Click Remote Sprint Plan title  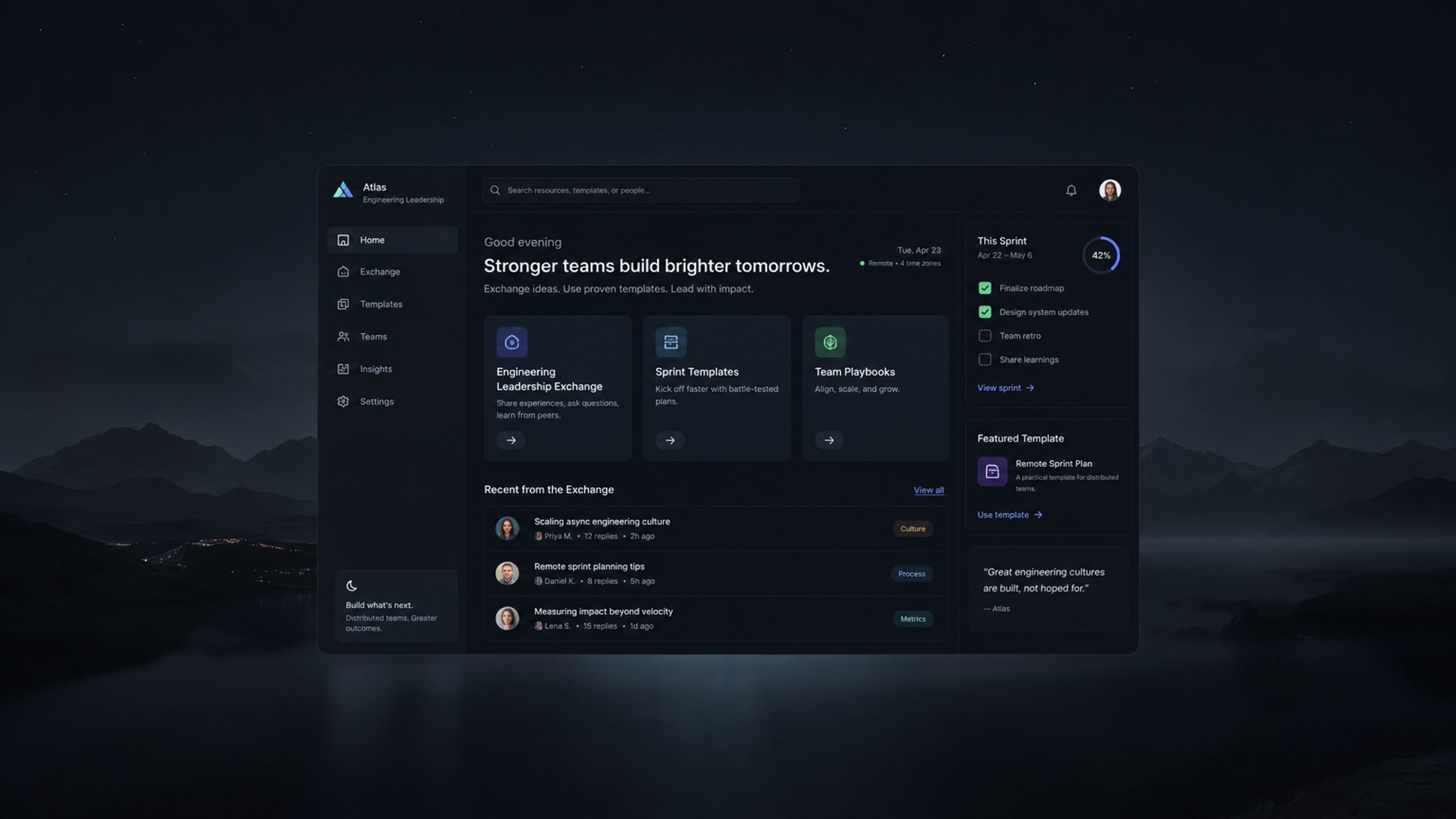click(x=1053, y=464)
